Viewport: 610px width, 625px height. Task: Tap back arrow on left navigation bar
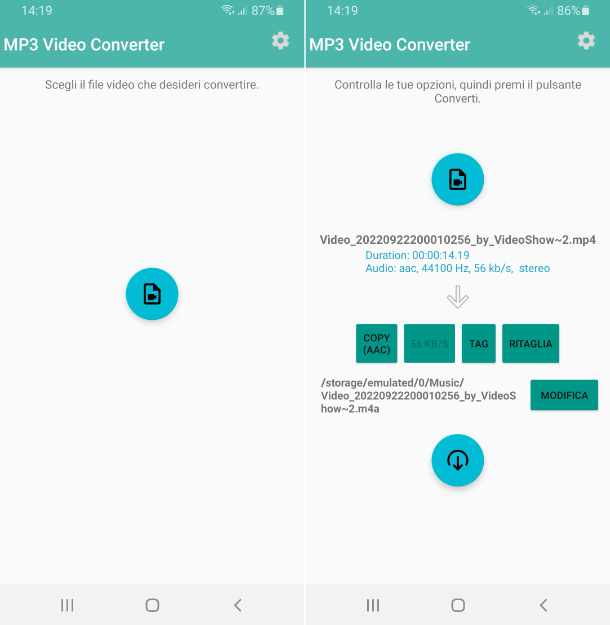[x=238, y=605]
